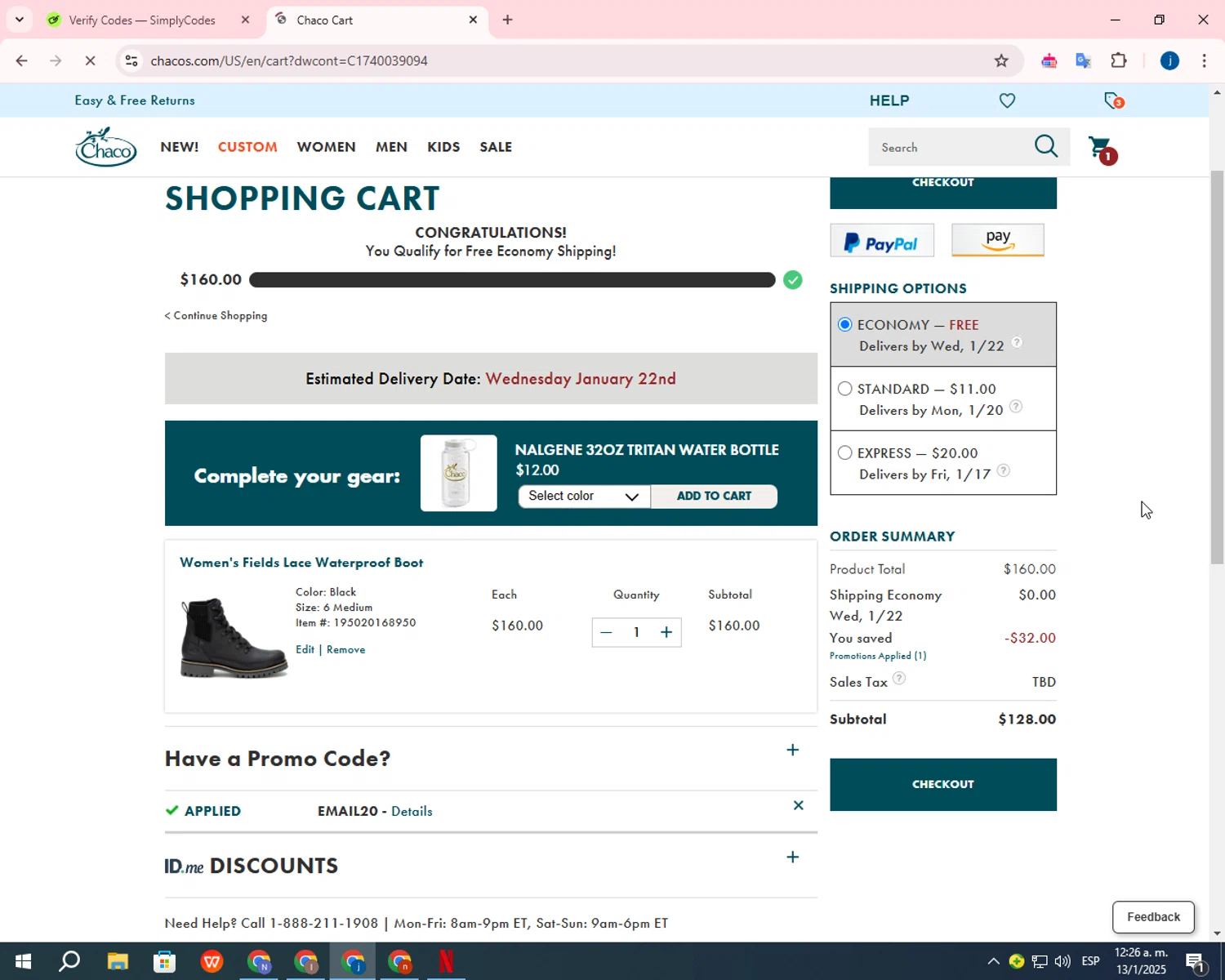
Task: Stop page loading in browser toolbar
Action: click(90, 61)
